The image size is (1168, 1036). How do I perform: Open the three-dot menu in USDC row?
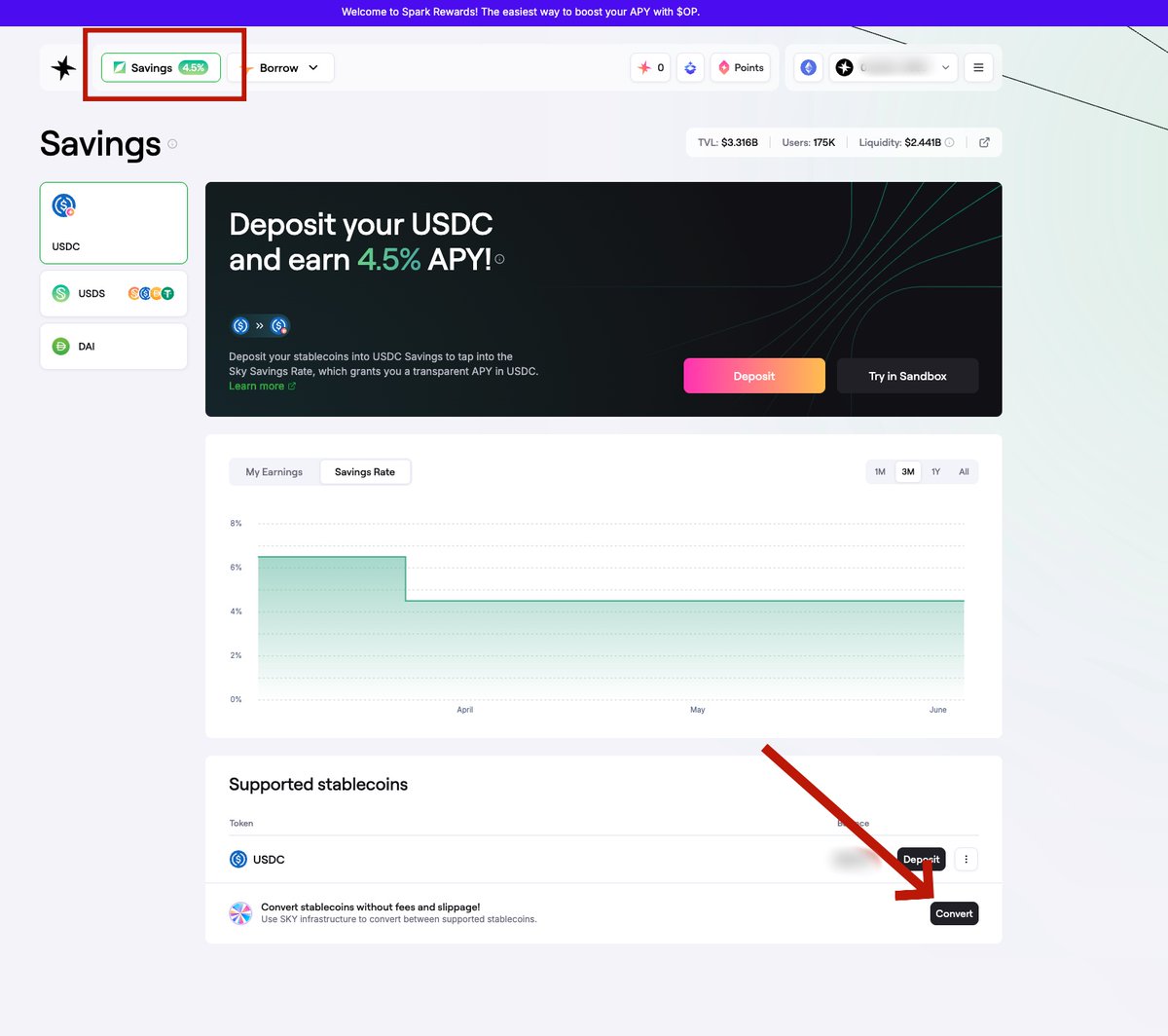tap(966, 859)
